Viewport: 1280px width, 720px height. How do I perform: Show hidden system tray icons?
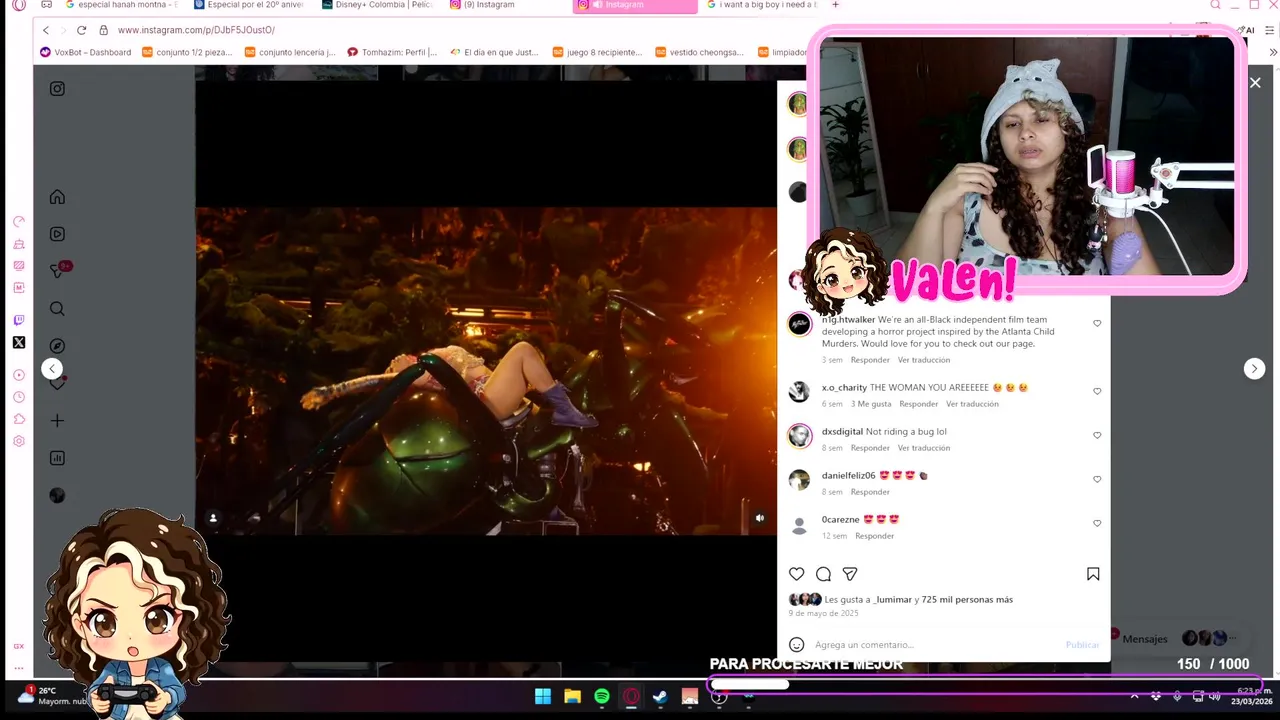(x=1134, y=696)
